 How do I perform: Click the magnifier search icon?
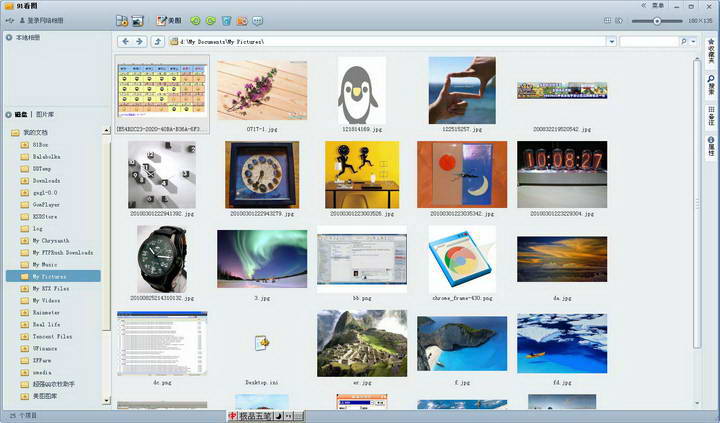click(684, 41)
